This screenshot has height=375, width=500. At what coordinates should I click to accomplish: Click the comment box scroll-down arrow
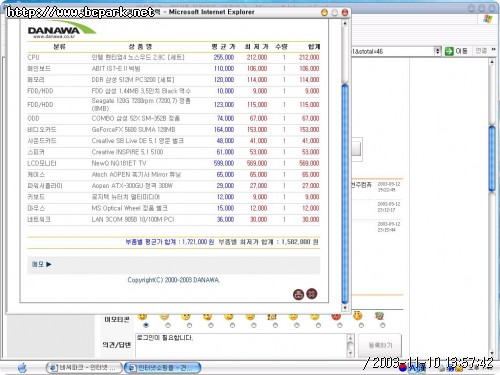[350, 353]
